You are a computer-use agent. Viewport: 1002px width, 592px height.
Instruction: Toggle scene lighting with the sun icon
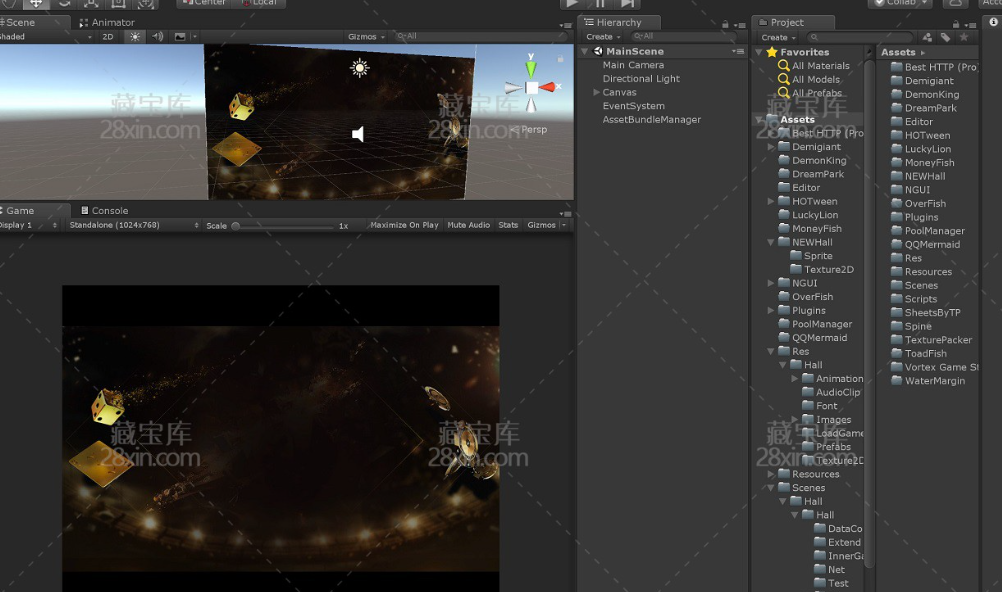135,37
